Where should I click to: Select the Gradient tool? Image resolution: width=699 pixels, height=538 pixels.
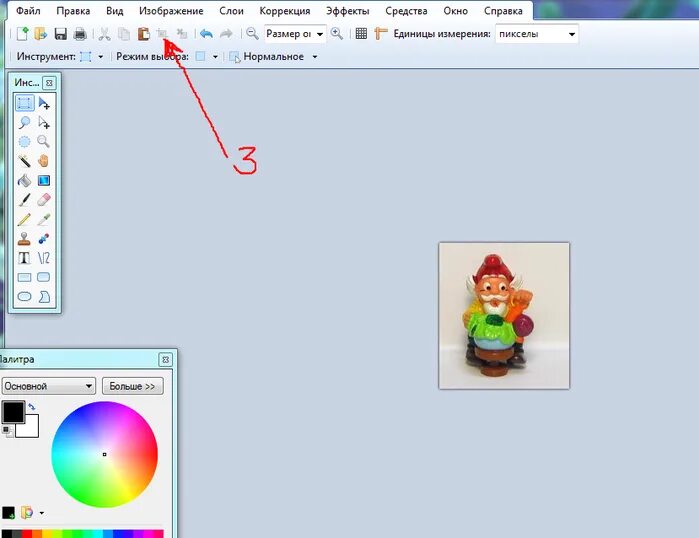[44, 181]
